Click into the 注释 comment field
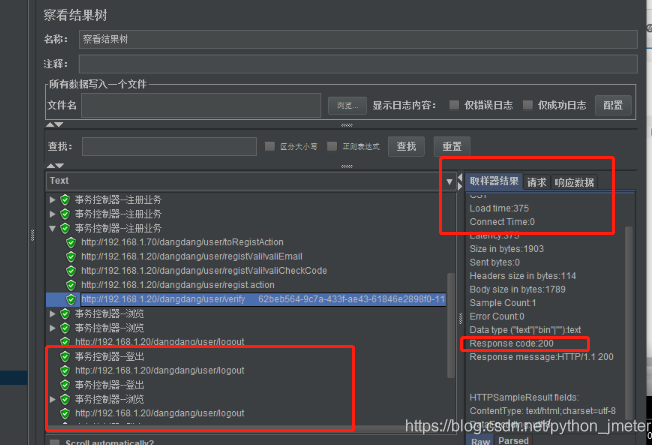 point(358,64)
